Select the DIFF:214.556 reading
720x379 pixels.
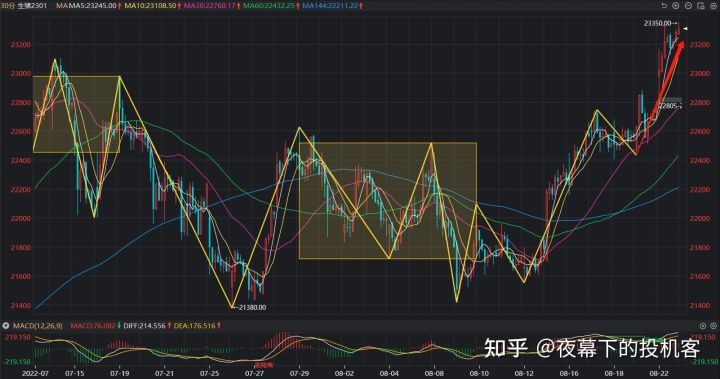click(144, 326)
